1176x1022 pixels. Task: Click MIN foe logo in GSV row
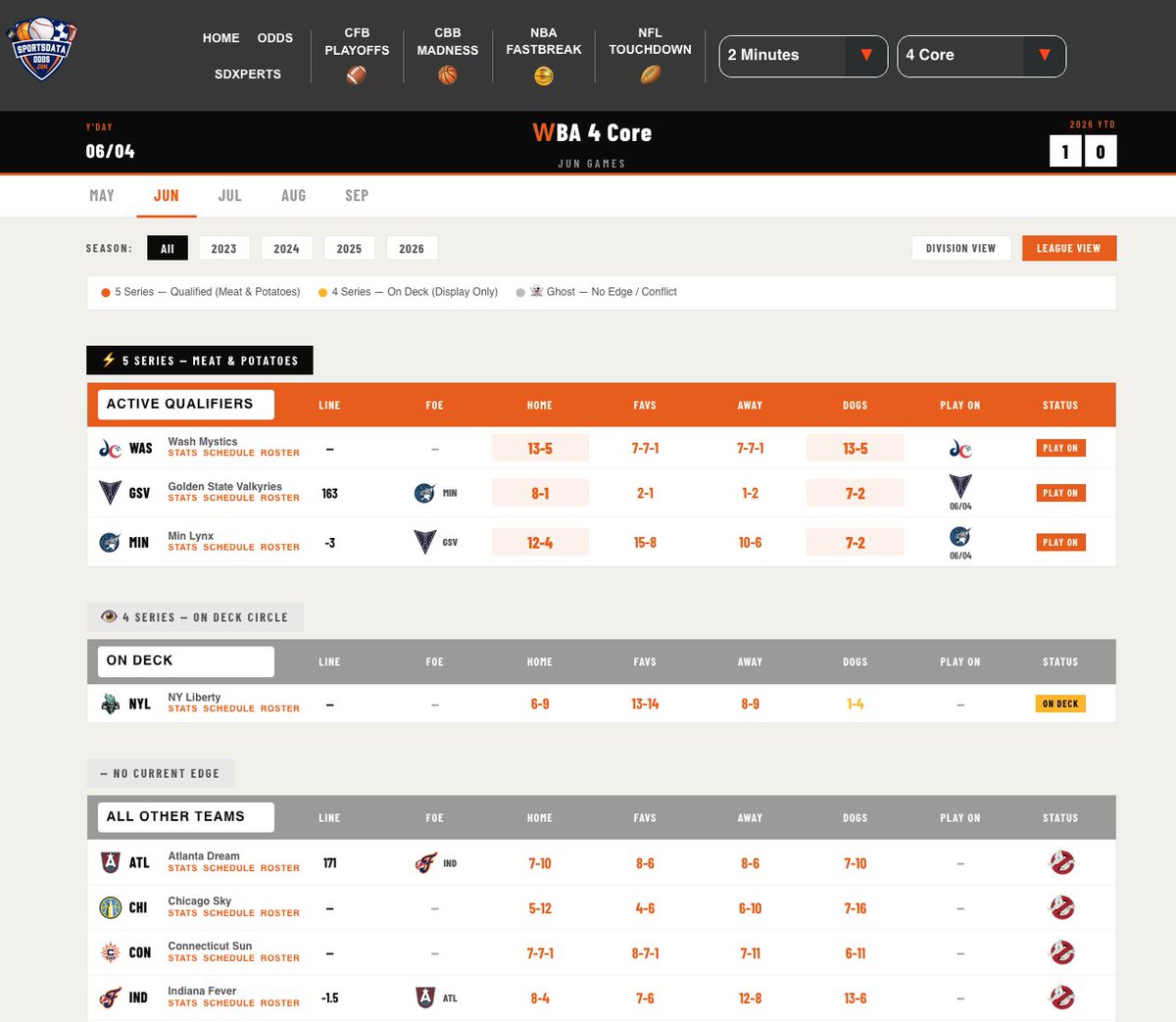[424, 493]
